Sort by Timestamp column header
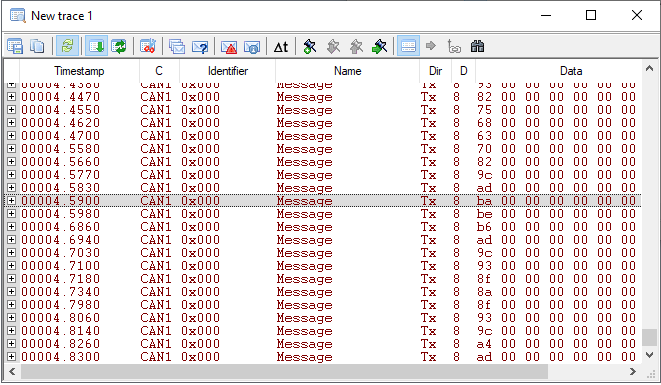The width and height of the screenshot is (661, 385). pos(79,71)
